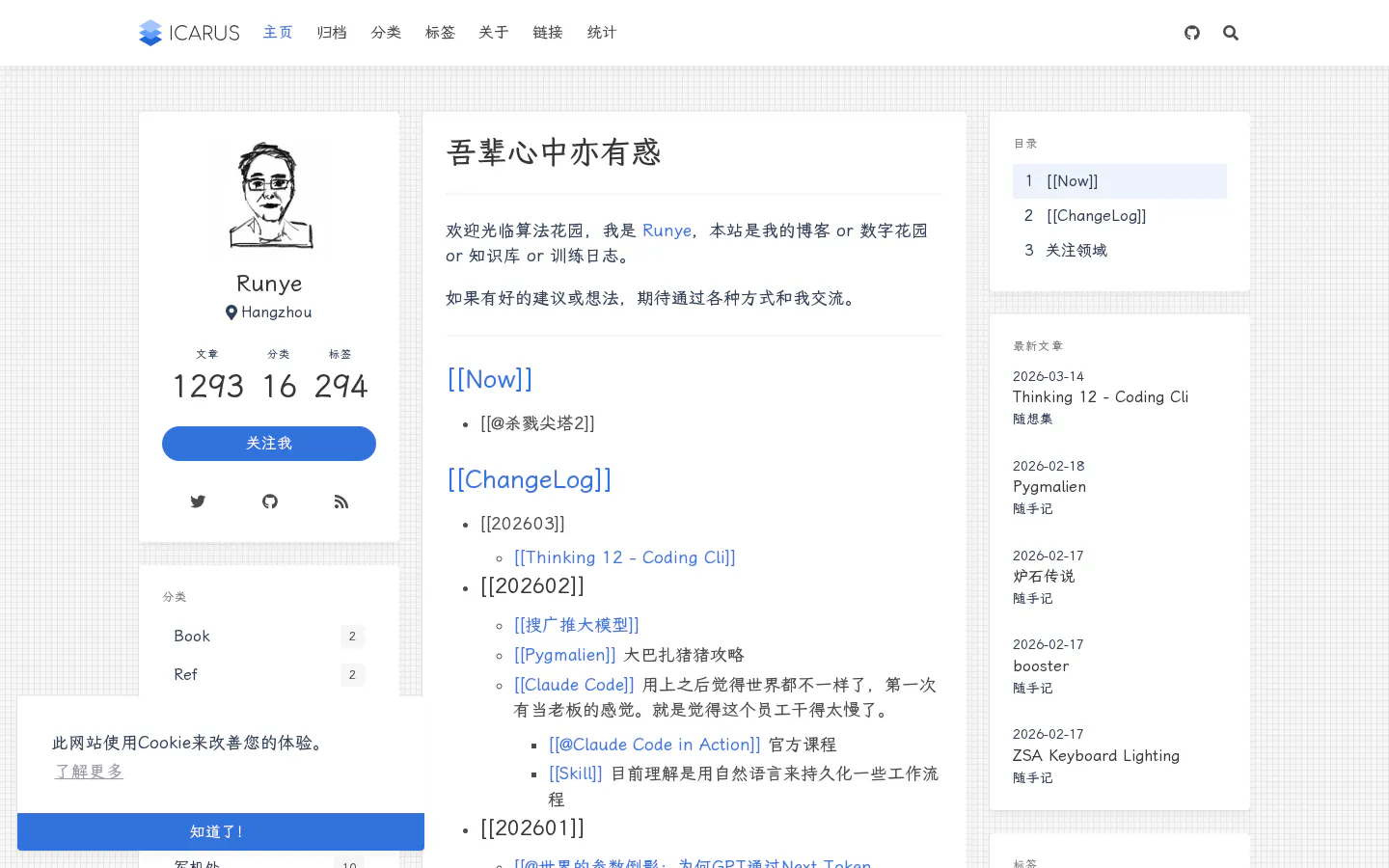Open recent post Pygmalien in the sidebar
The image size is (1389, 868).
(x=1049, y=487)
